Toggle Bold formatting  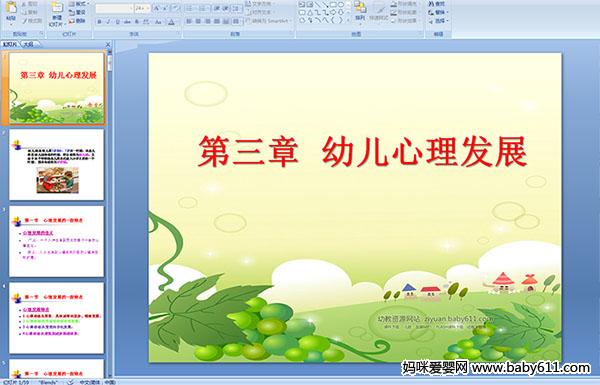pyautogui.click(x=99, y=22)
